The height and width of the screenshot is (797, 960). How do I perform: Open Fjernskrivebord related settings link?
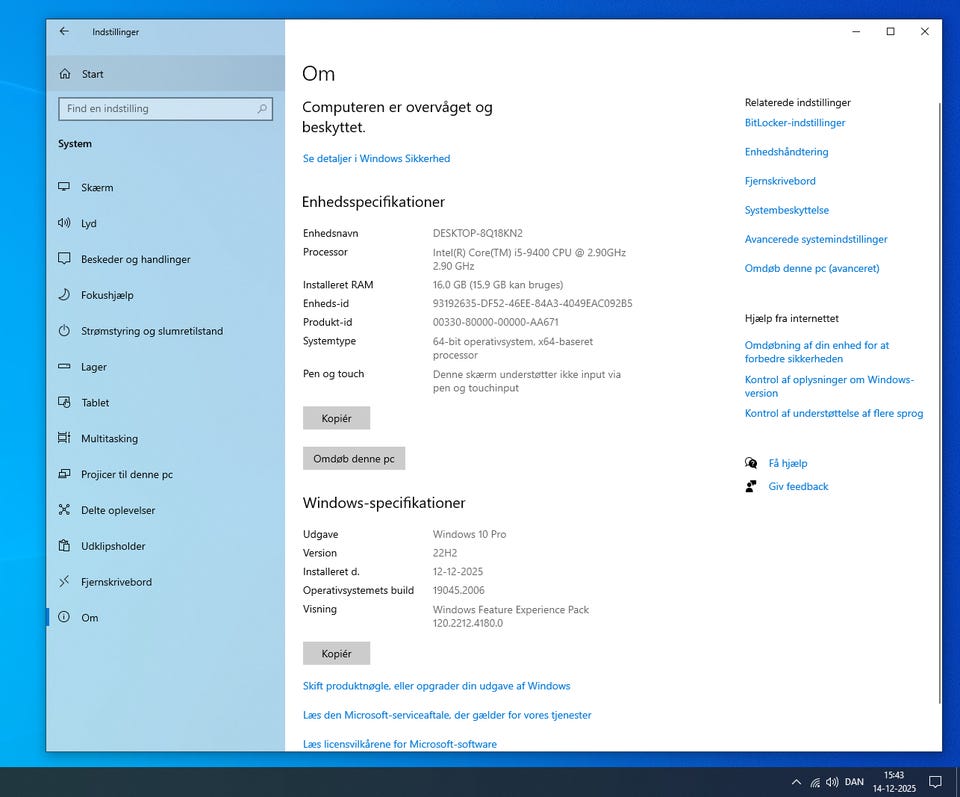780,181
